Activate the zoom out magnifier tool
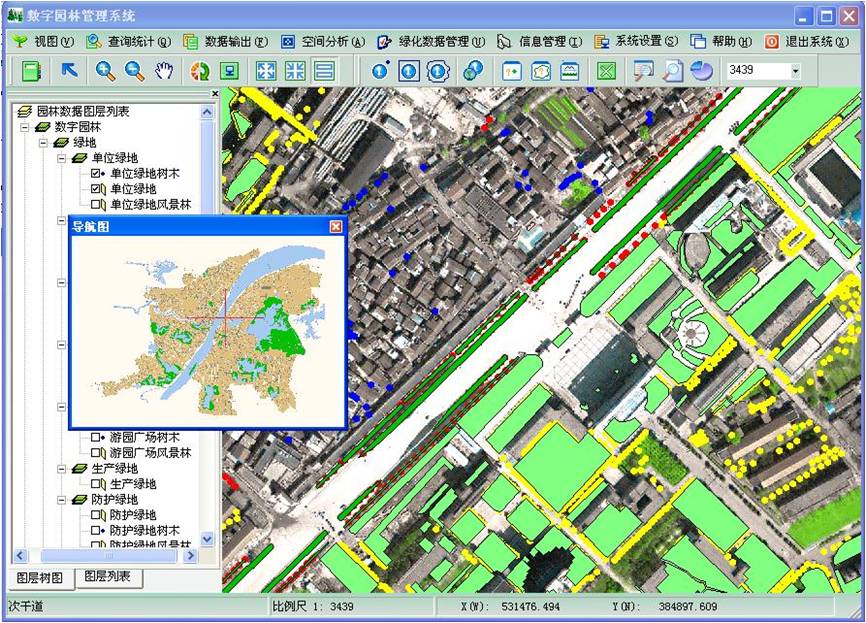866x623 pixels. [x=134, y=71]
